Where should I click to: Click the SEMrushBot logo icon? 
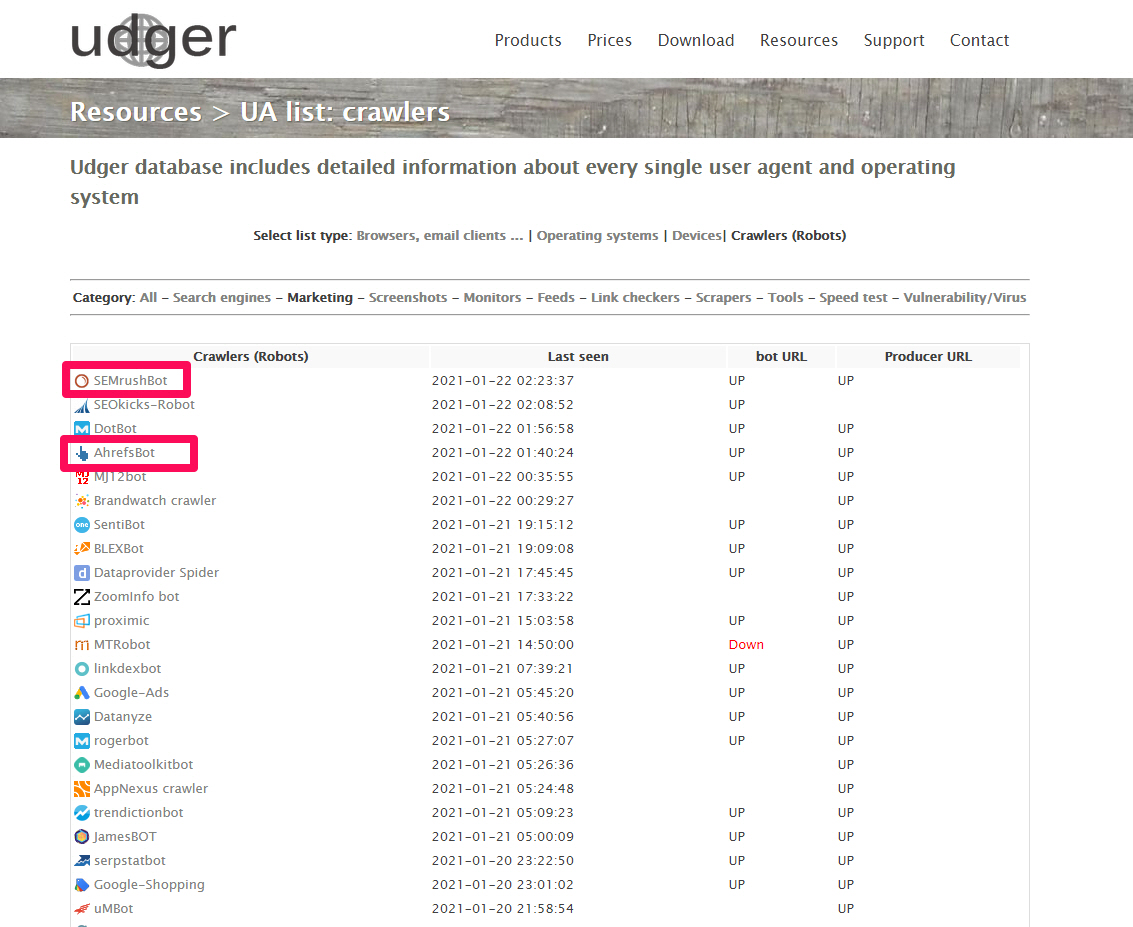(x=82, y=381)
